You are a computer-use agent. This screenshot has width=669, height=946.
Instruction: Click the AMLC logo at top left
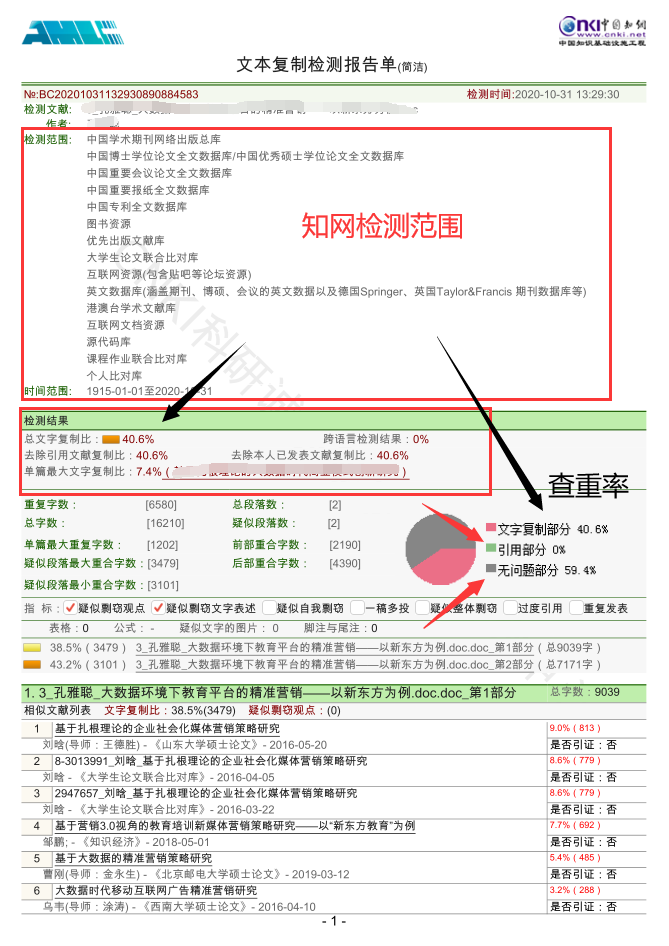coord(64,32)
